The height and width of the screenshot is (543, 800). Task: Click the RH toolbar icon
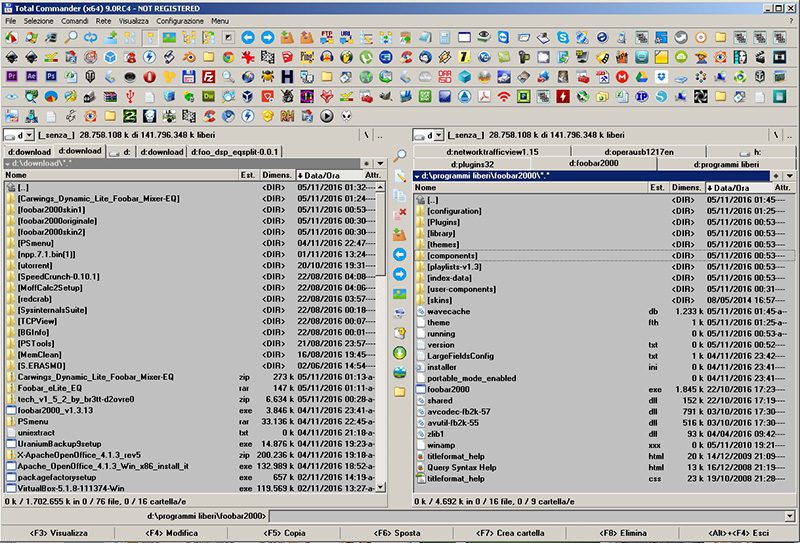[x=287, y=116]
